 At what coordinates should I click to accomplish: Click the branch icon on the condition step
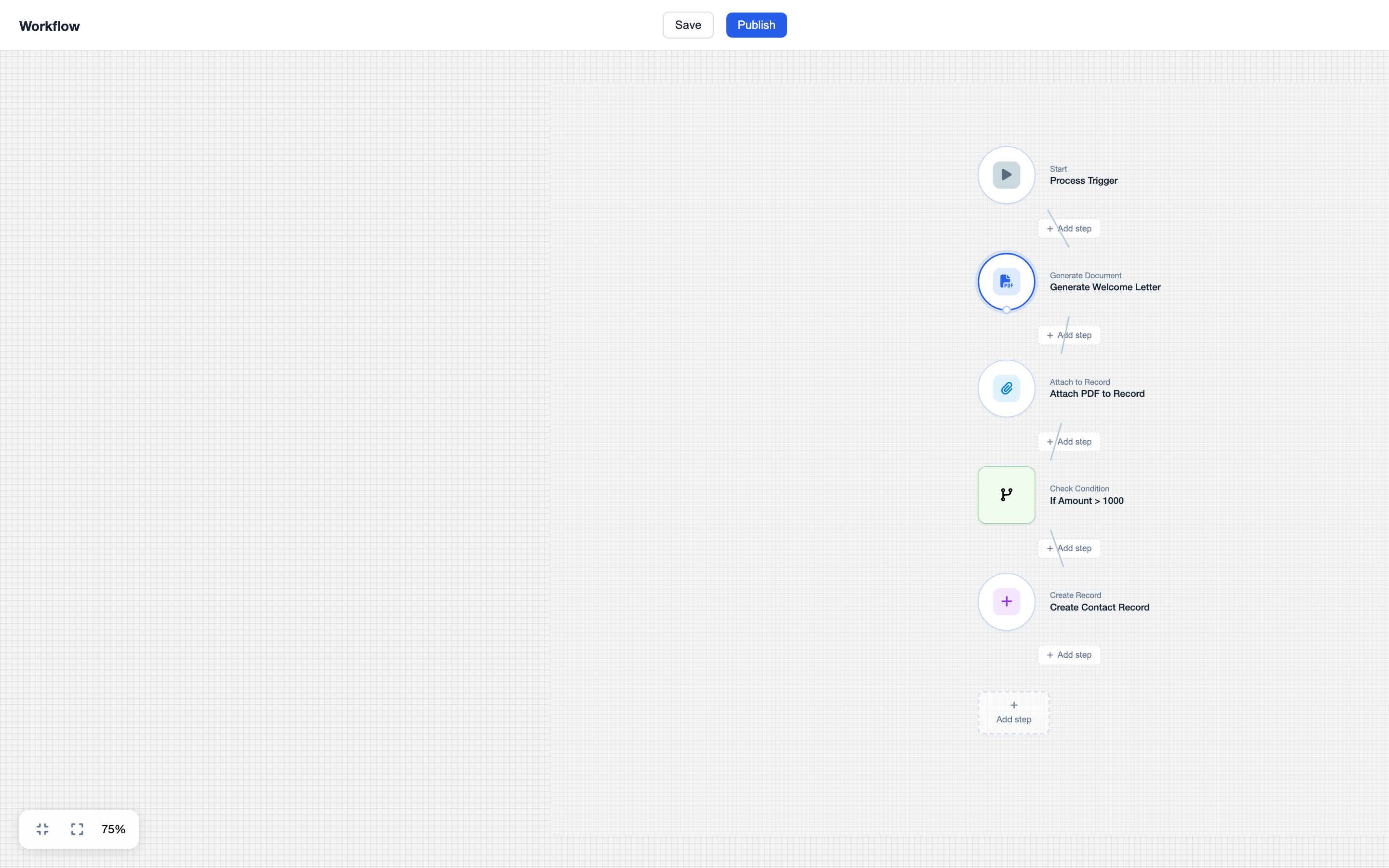pos(1006,494)
